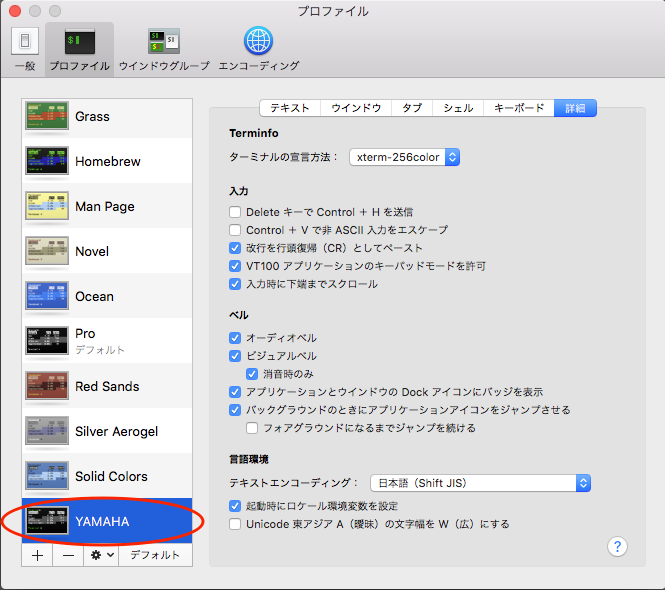Select the YAMAHA profile thumbnail
The height and width of the screenshot is (590, 665).
point(47,520)
